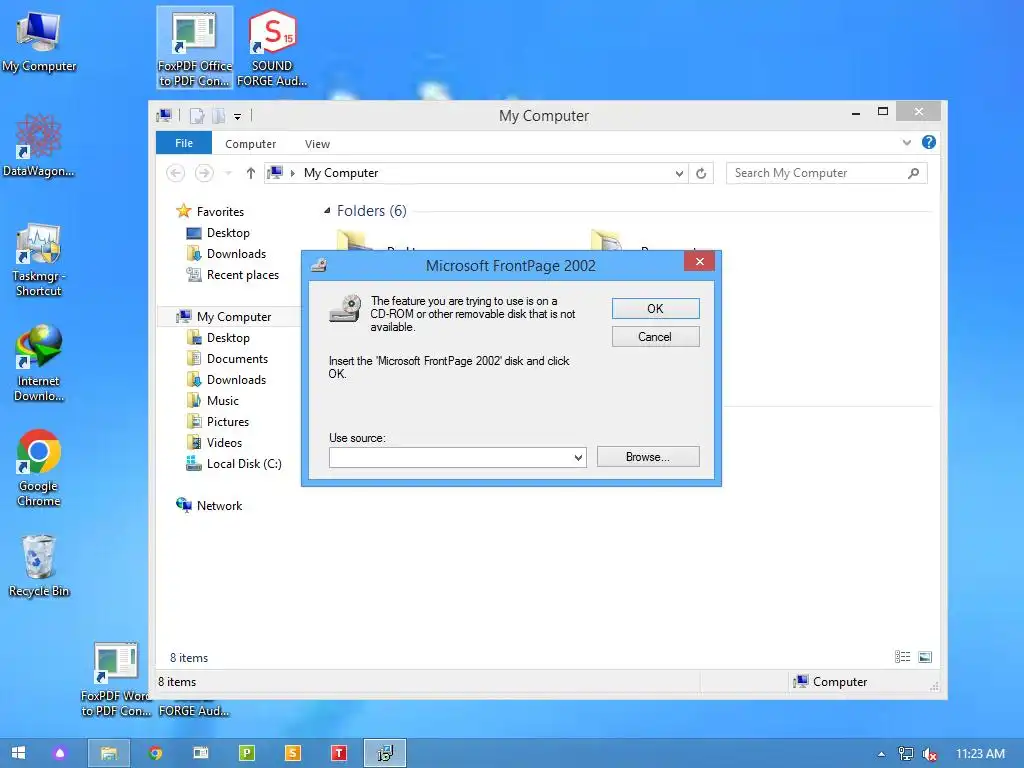Click the installer taskbar icon

pyautogui.click(x=385, y=753)
